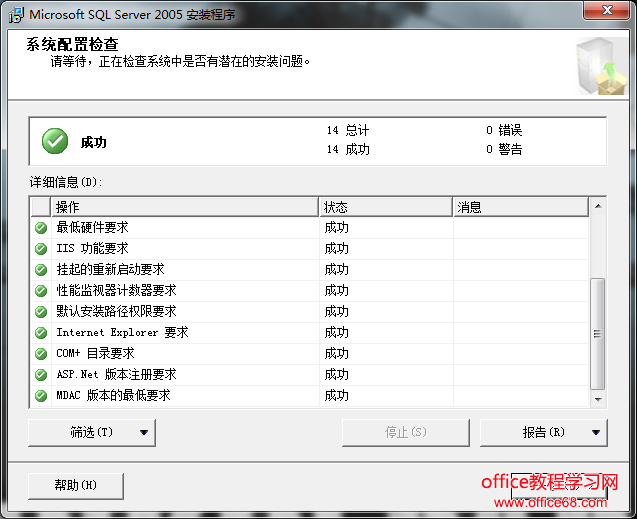The width and height of the screenshot is (637, 519).
Task: Click the 14 总计 summary text
Action: coord(348,130)
